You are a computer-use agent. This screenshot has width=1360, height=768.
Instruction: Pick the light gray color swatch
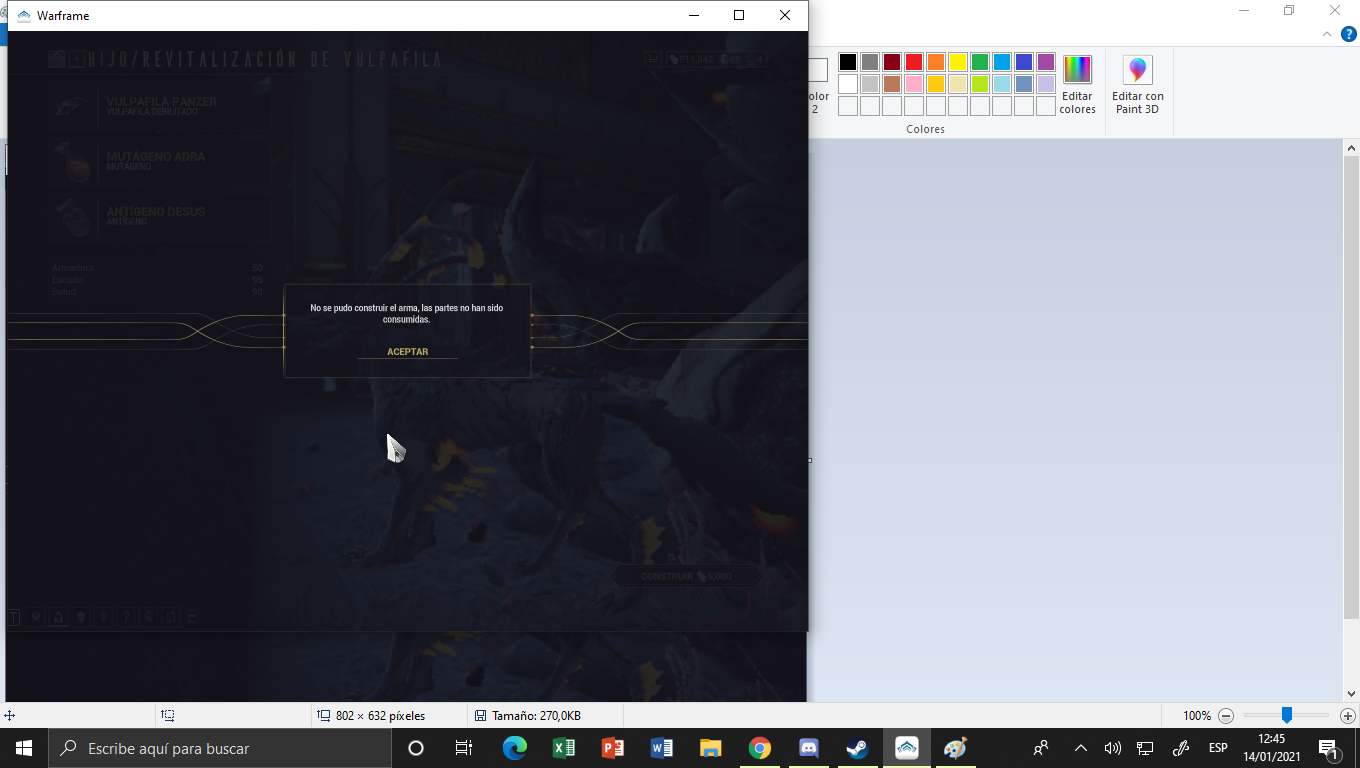click(870, 84)
